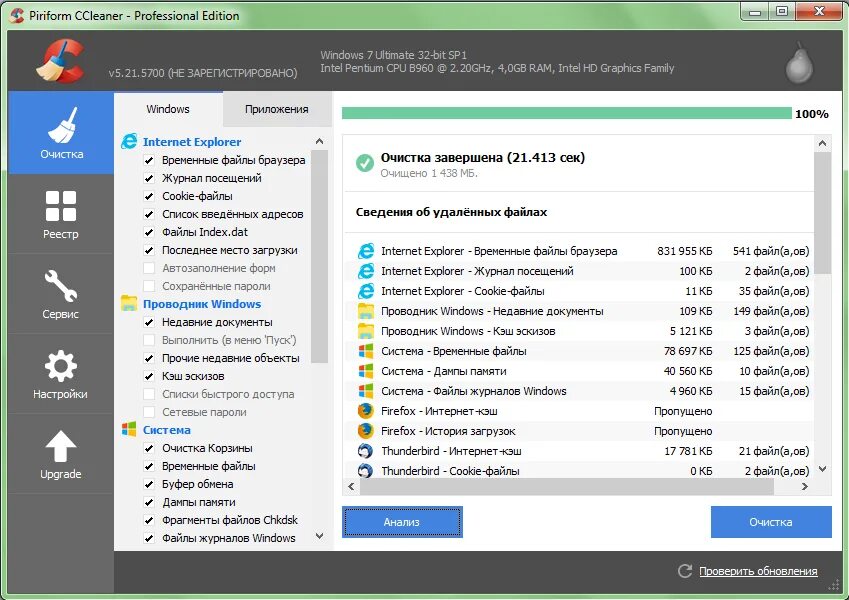Image resolution: width=849 pixels, height=600 pixels.
Task: Click the Анализ button
Action: (402, 522)
